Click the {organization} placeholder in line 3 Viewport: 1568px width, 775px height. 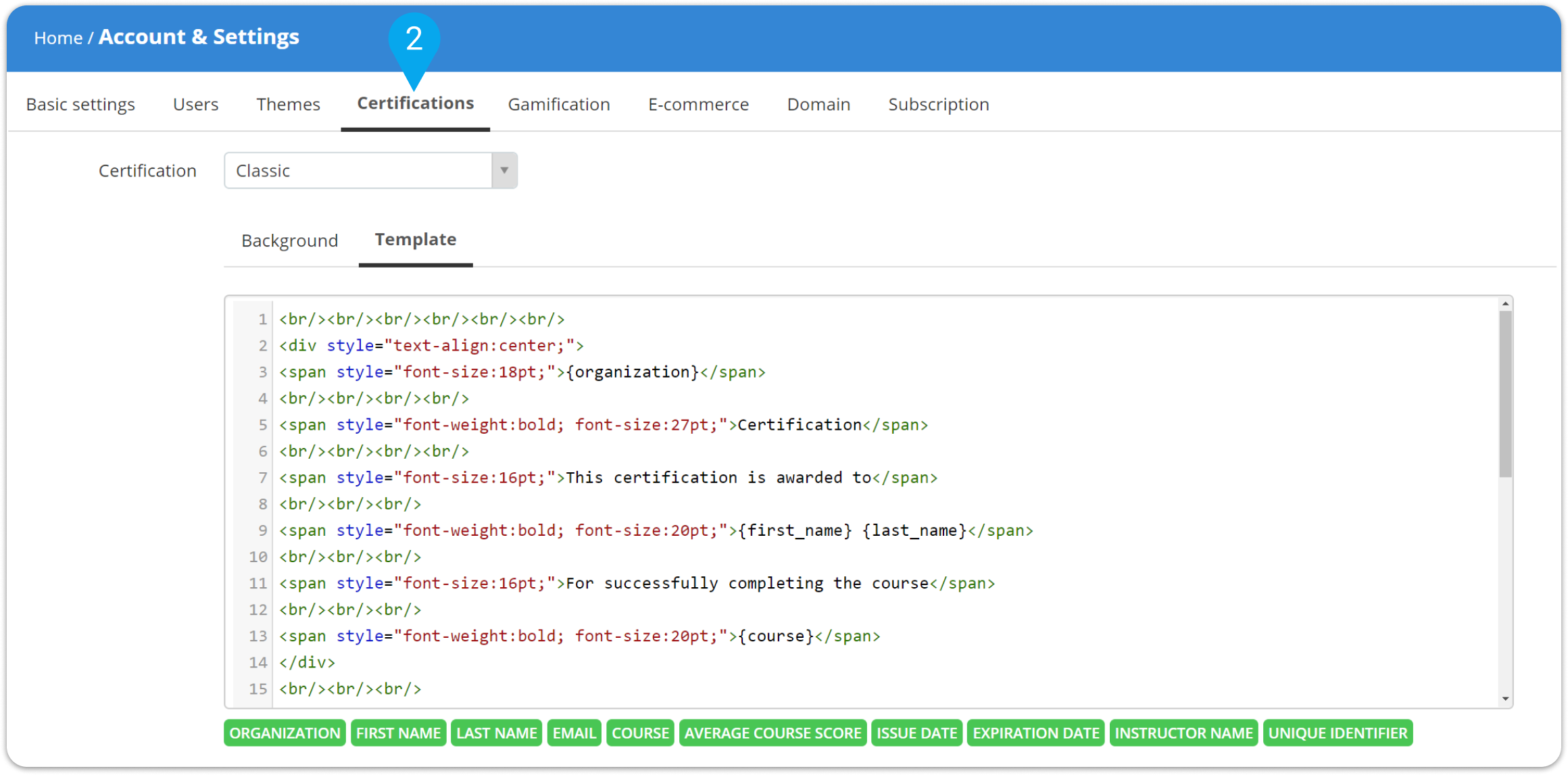632,372
